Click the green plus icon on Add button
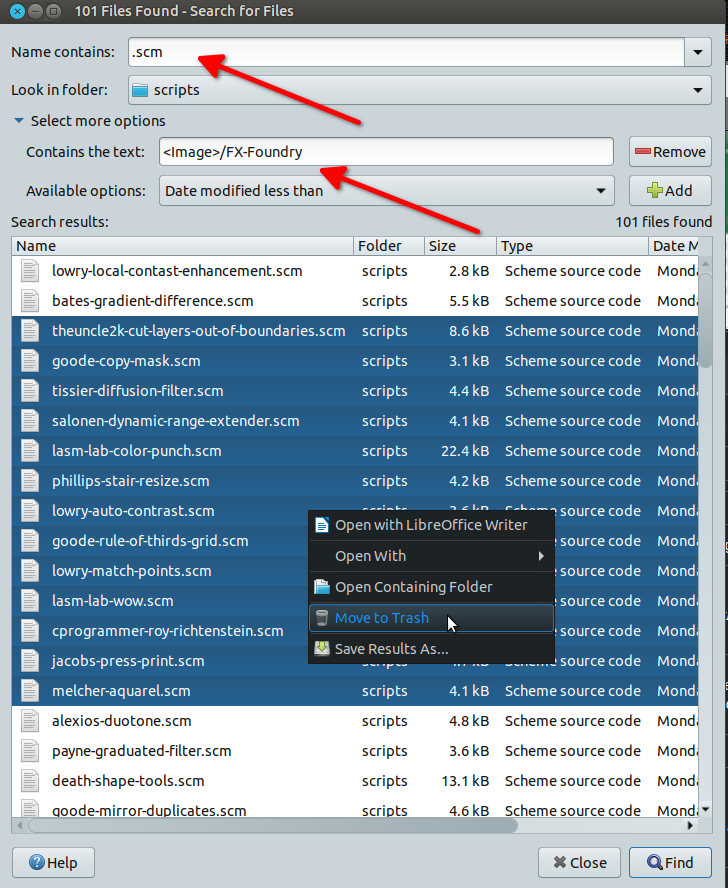Image resolution: width=728 pixels, height=888 pixels. 654,190
